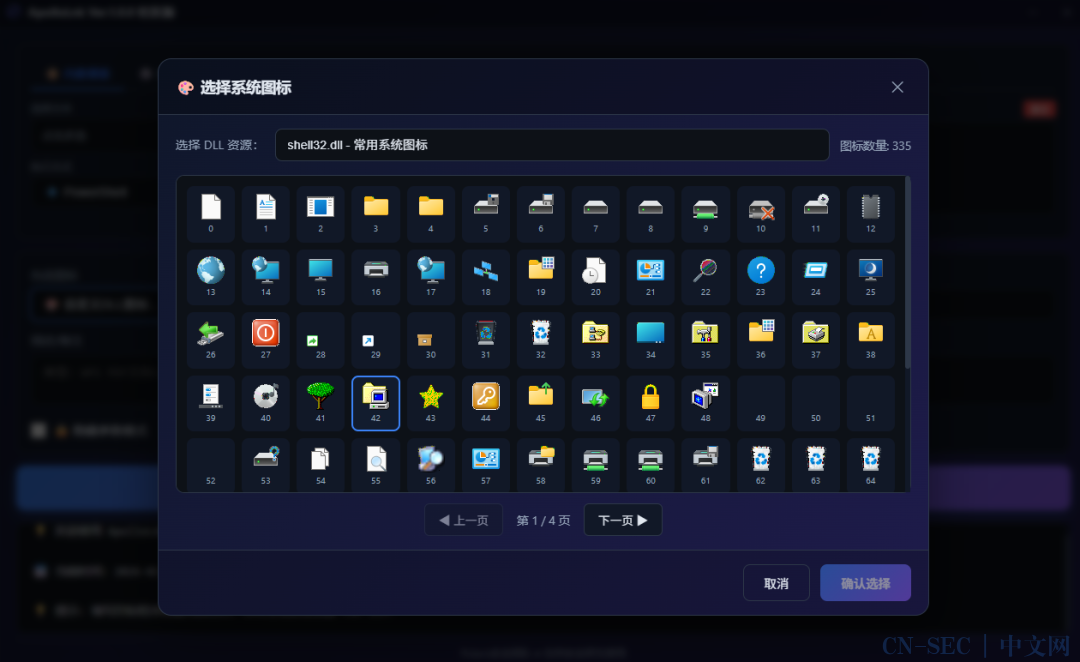Select the control panel icon 21
This screenshot has width=1080, height=662.
click(650, 277)
